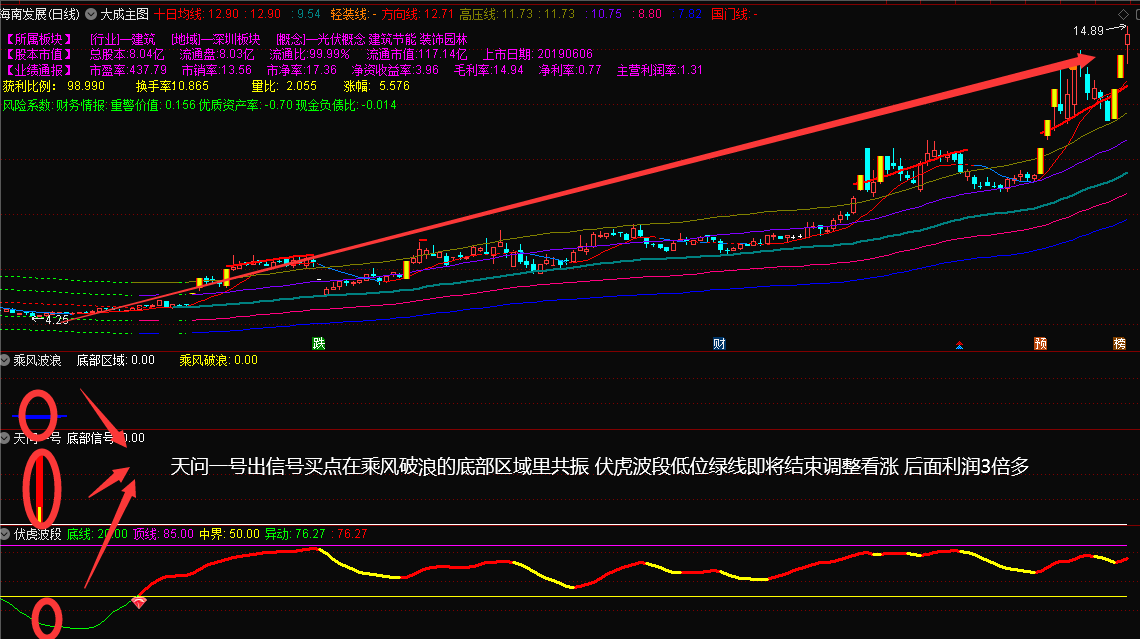Viewport: 1140px width, 639px height.
Task: Click the 【所属板块】 sector info label
Action: (38, 39)
